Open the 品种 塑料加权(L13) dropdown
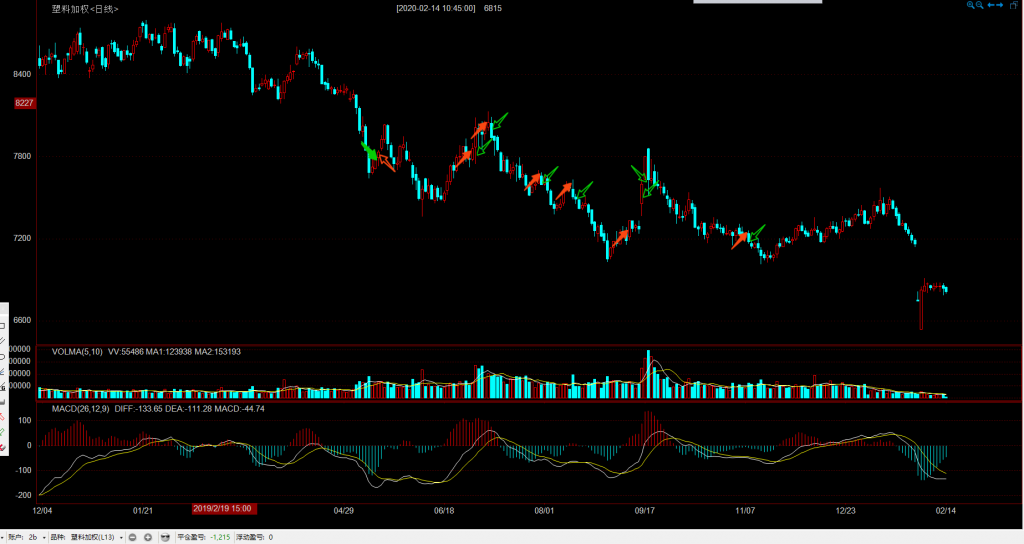This screenshot has width=1024, height=544. coord(122,537)
